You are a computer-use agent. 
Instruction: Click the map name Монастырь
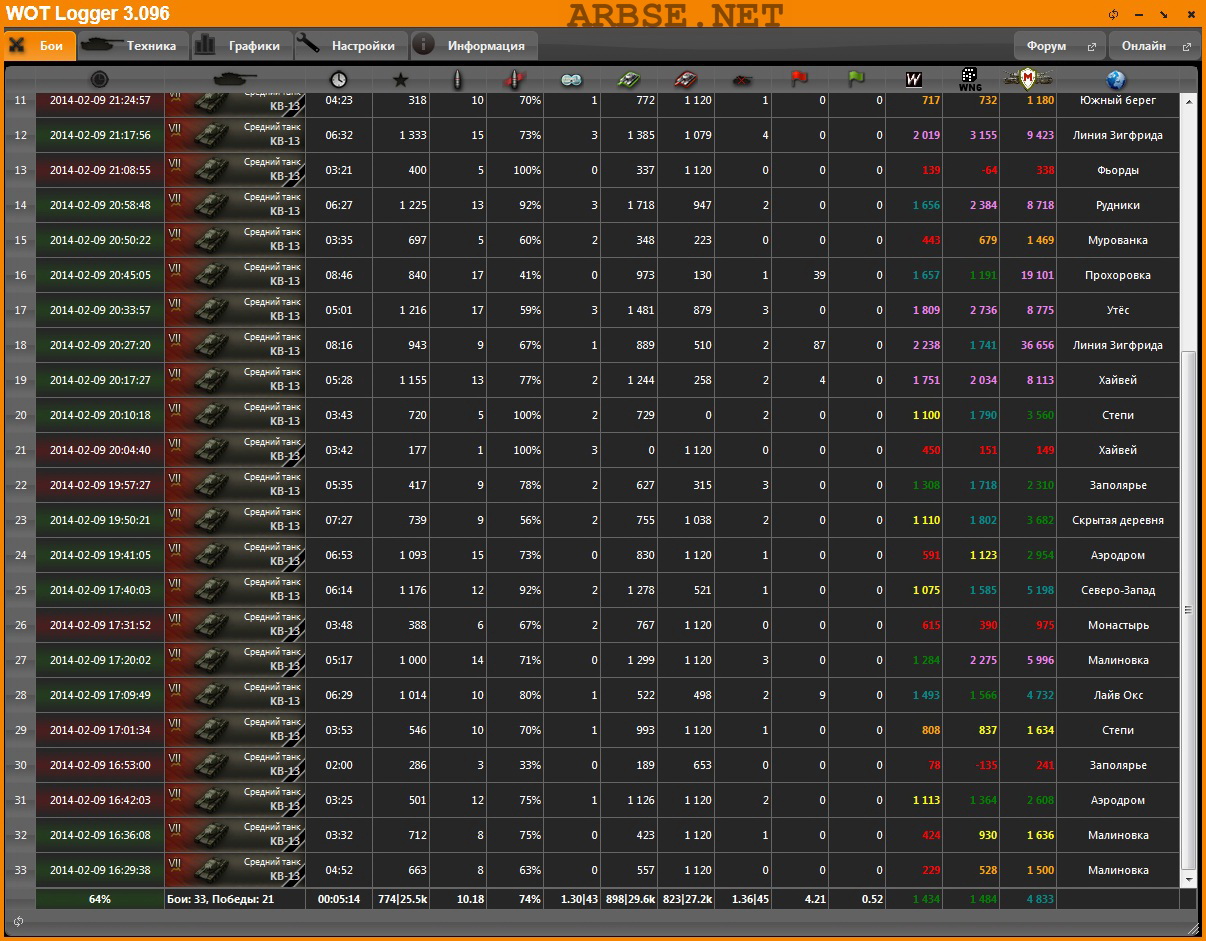click(x=1118, y=625)
